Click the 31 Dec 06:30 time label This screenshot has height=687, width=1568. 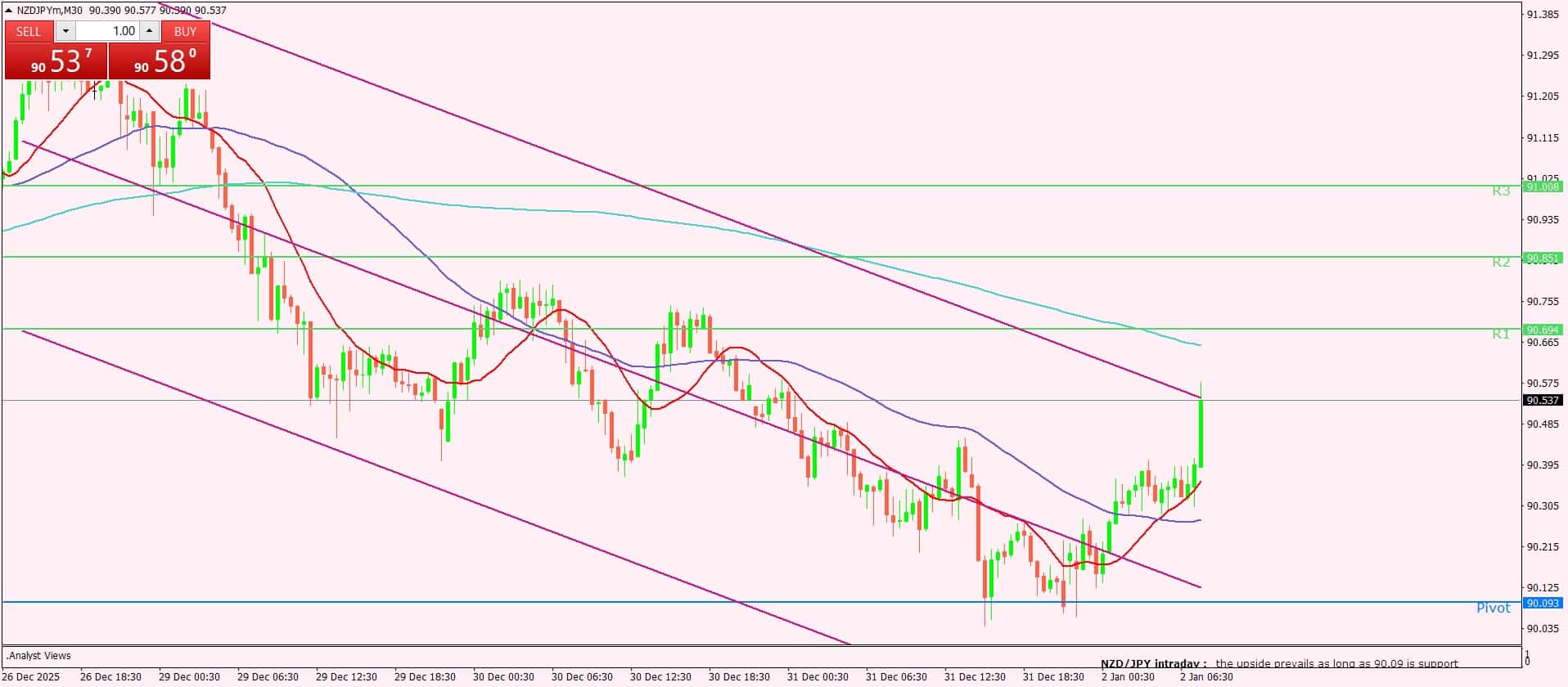pos(897,676)
